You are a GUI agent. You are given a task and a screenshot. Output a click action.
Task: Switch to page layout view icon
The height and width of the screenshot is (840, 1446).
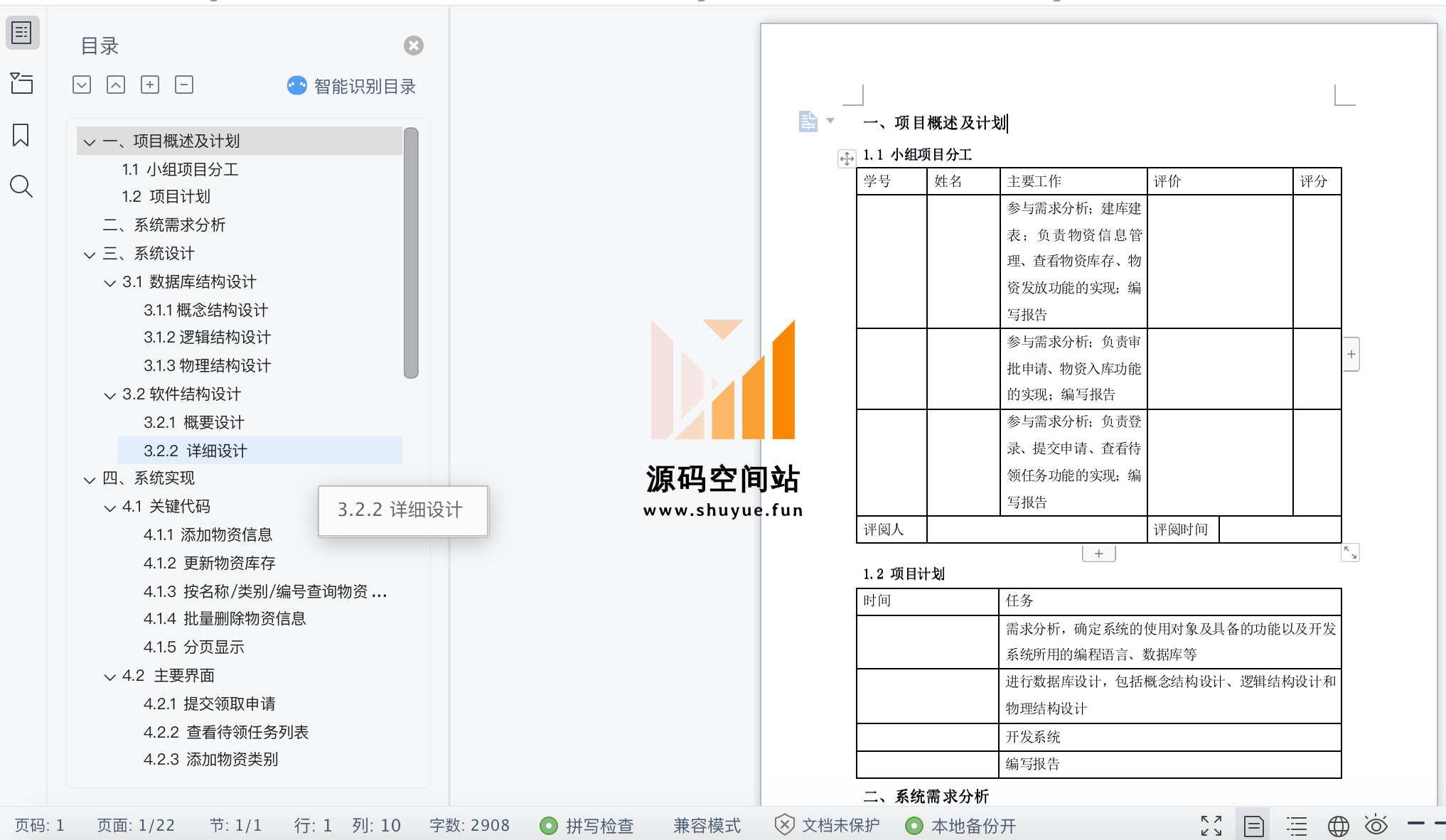point(1253,826)
